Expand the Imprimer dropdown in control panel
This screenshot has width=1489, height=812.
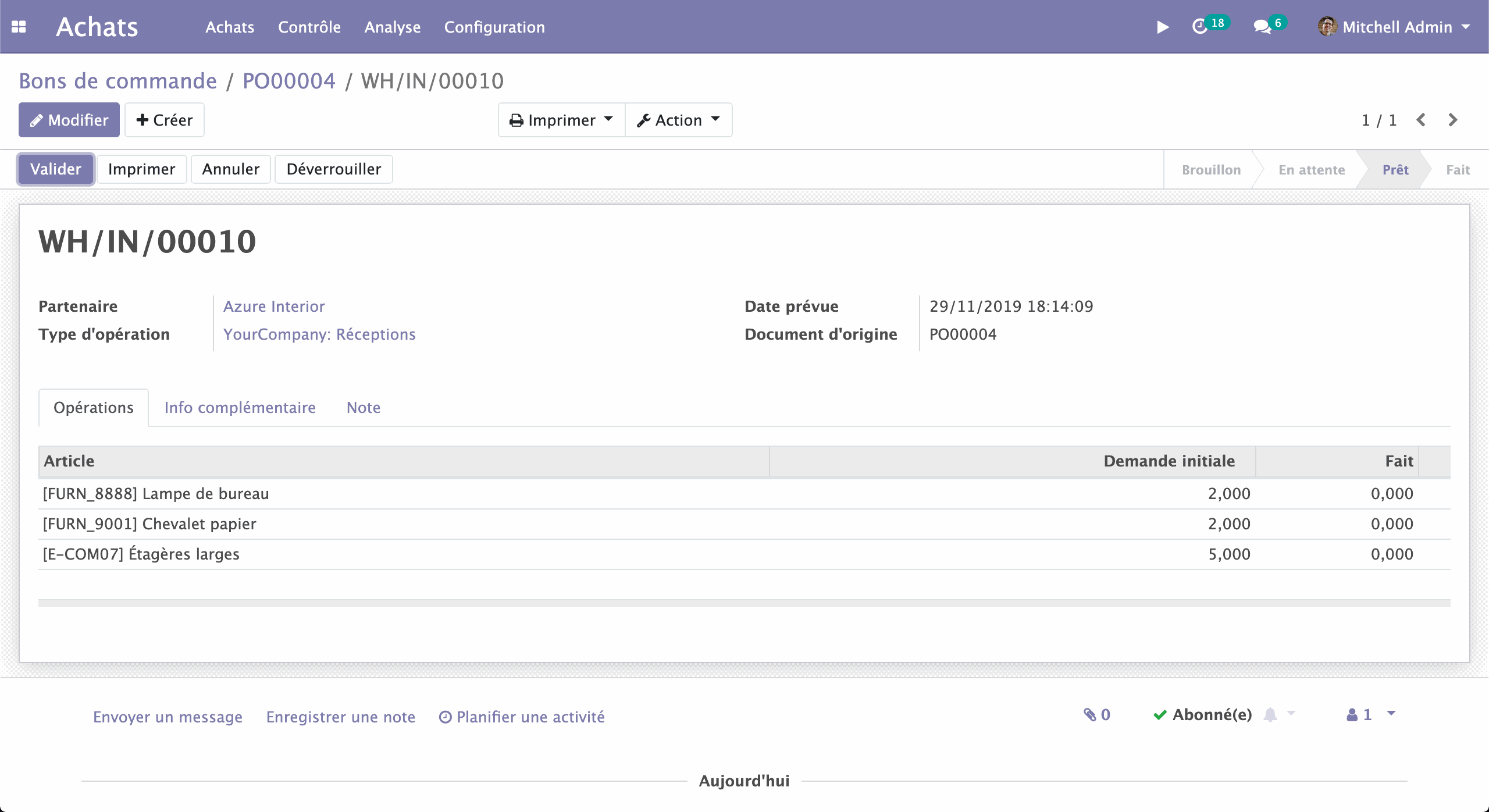coord(561,120)
